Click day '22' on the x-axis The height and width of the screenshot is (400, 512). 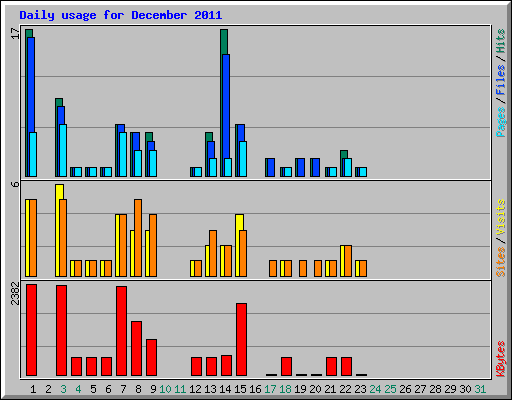345,389
